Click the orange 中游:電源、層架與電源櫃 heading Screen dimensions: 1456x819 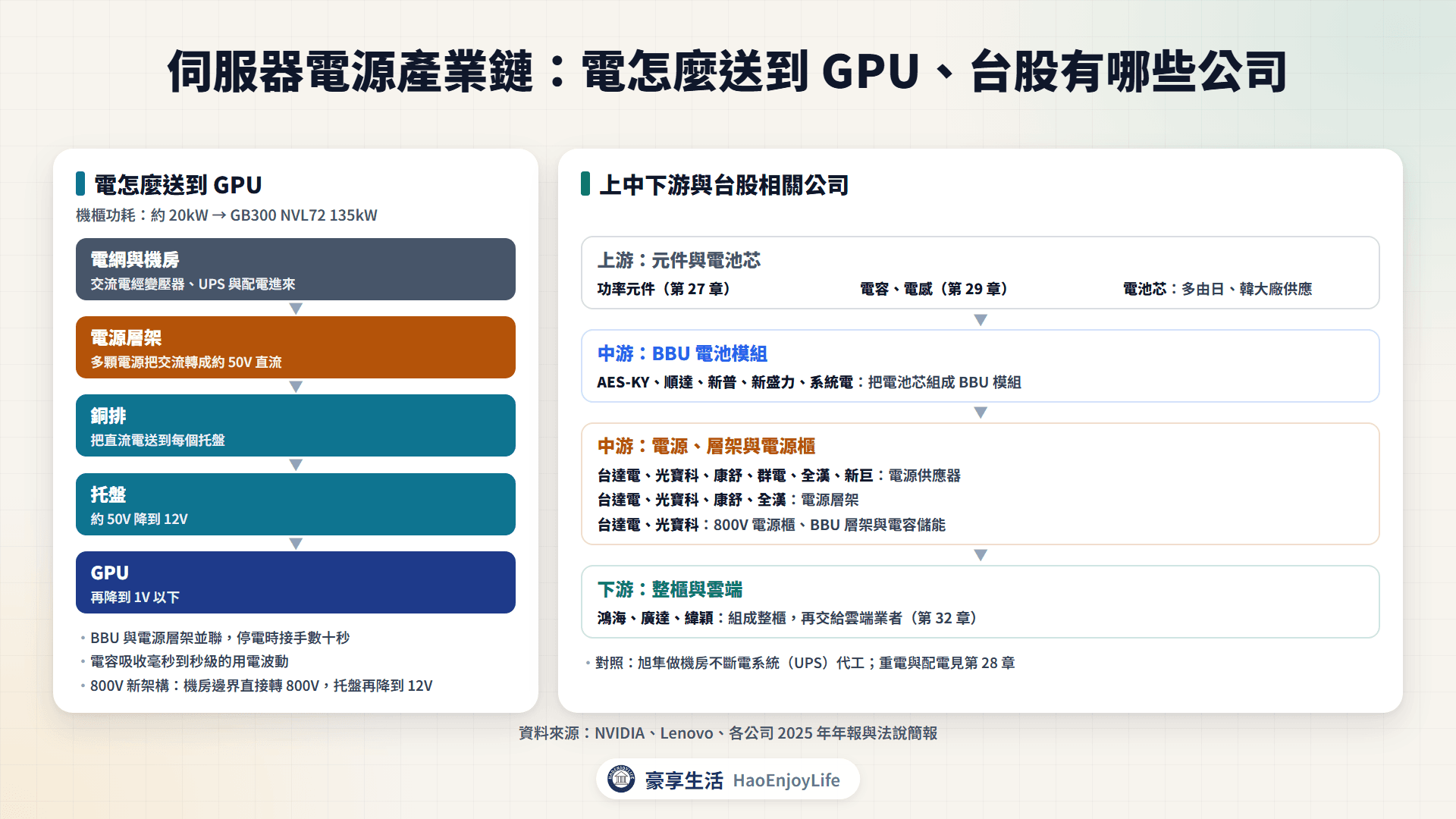click(x=706, y=446)
